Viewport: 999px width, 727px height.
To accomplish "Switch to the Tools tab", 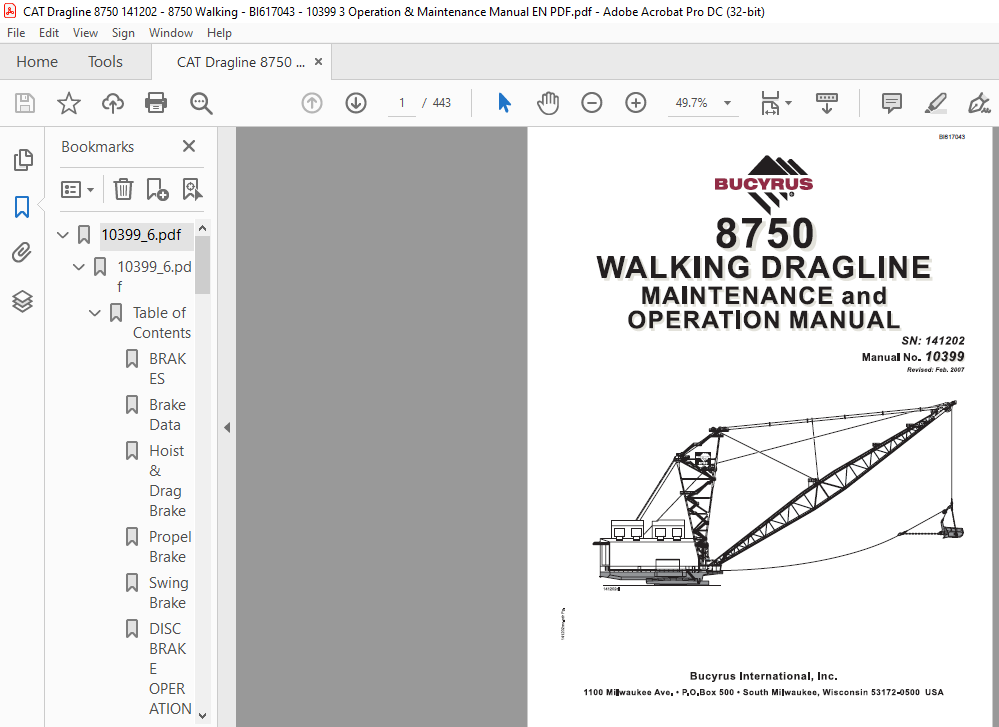I will 105,62.
